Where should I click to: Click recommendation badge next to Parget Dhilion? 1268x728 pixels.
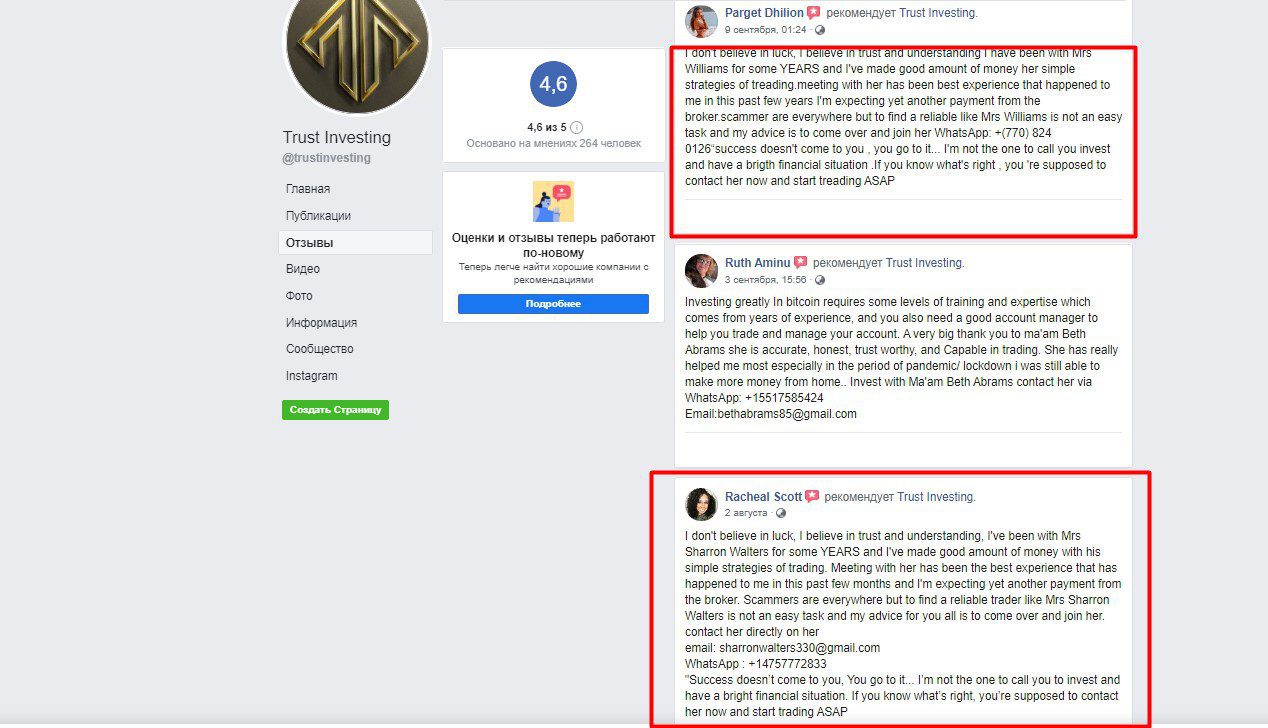point(814,13)
